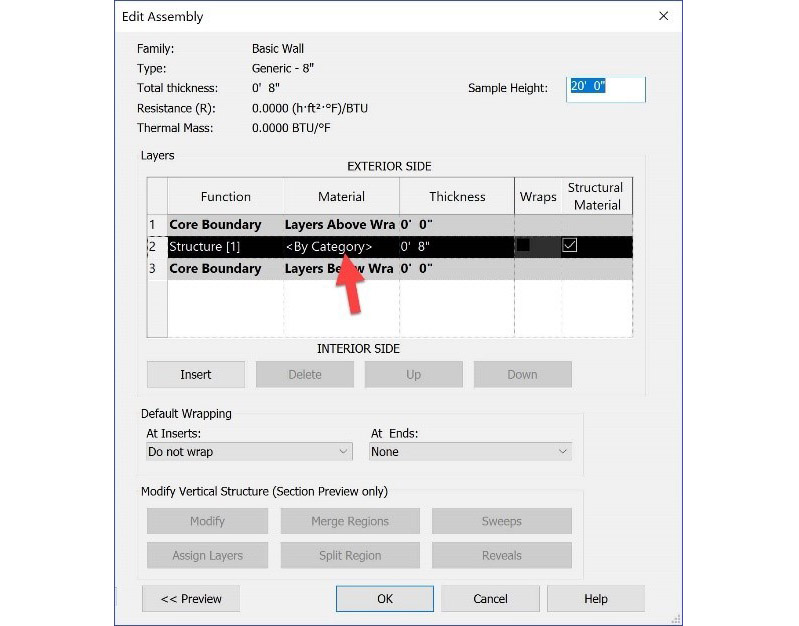This screenshot has height=626, width=799.
Task: Open Help for Edit Assembly
Action: tap(595, 599)
